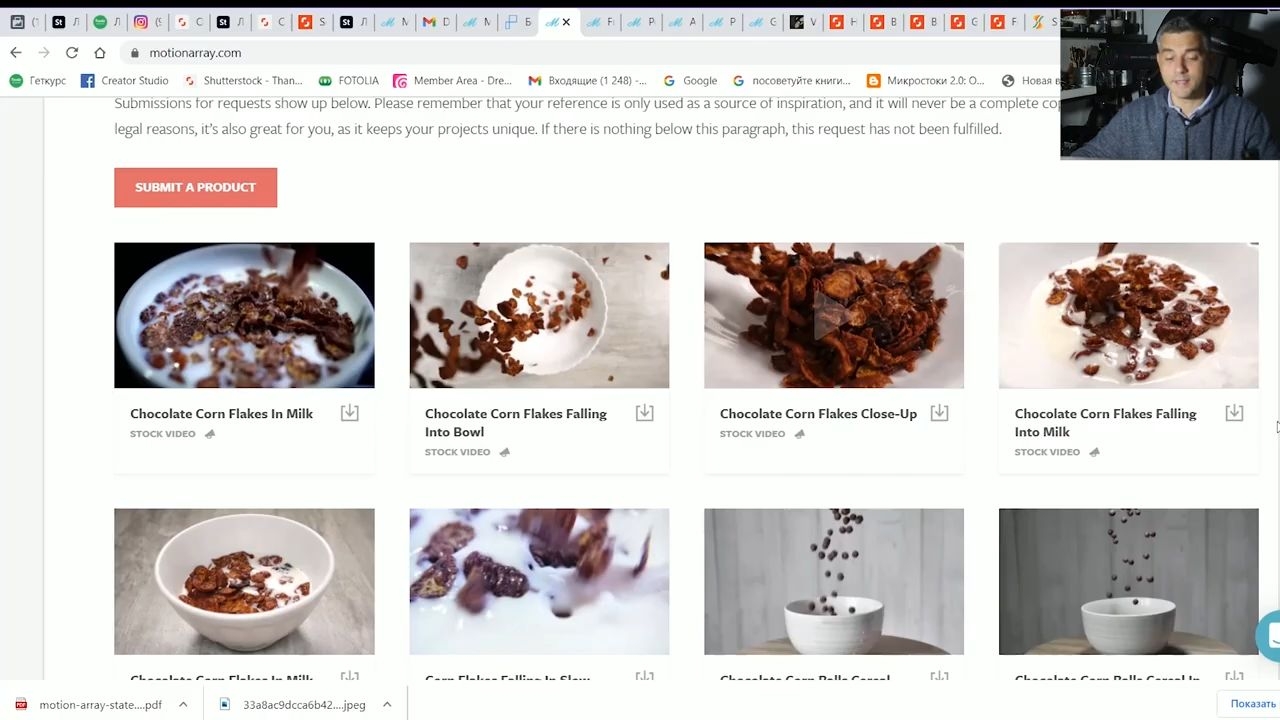This screenshot has height=720, width=1280.
Task: Open the Creator Studio Facebook bookmark
Action: (125, 80)
